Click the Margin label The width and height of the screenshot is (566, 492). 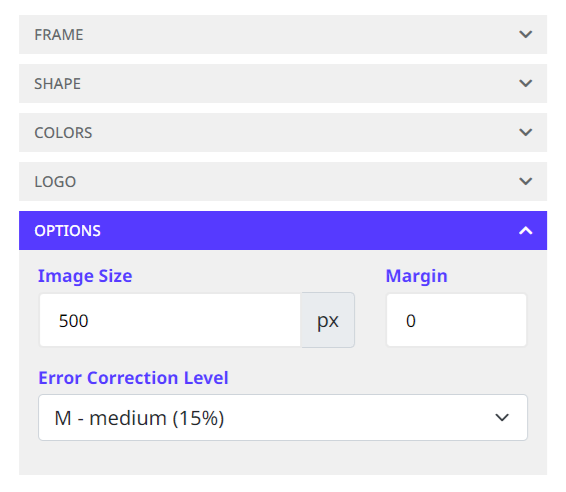[417, 276]
